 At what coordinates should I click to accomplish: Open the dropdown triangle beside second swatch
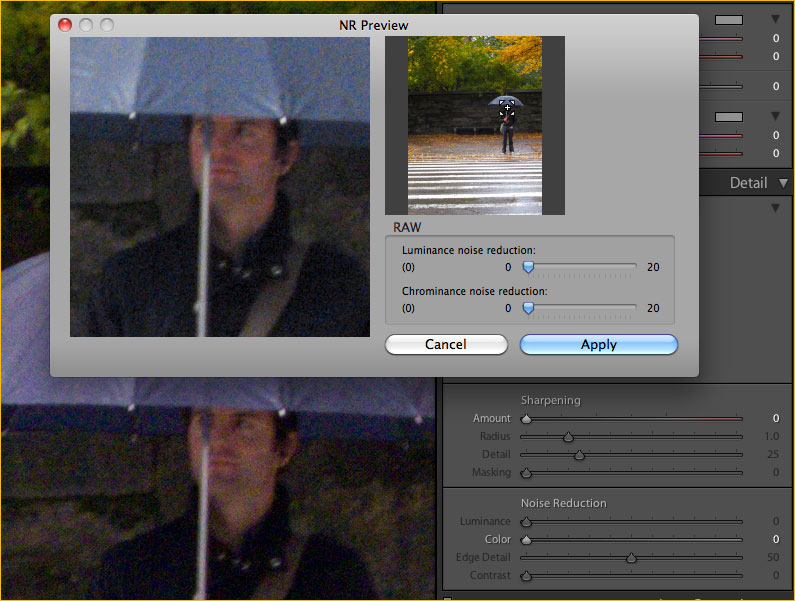tap(775, 116)
